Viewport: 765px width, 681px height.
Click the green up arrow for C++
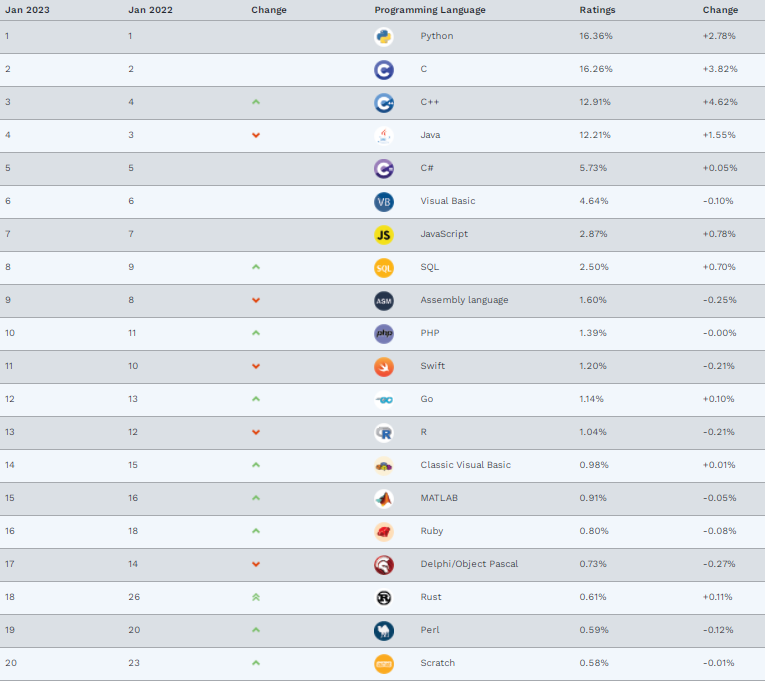point(256,102)
